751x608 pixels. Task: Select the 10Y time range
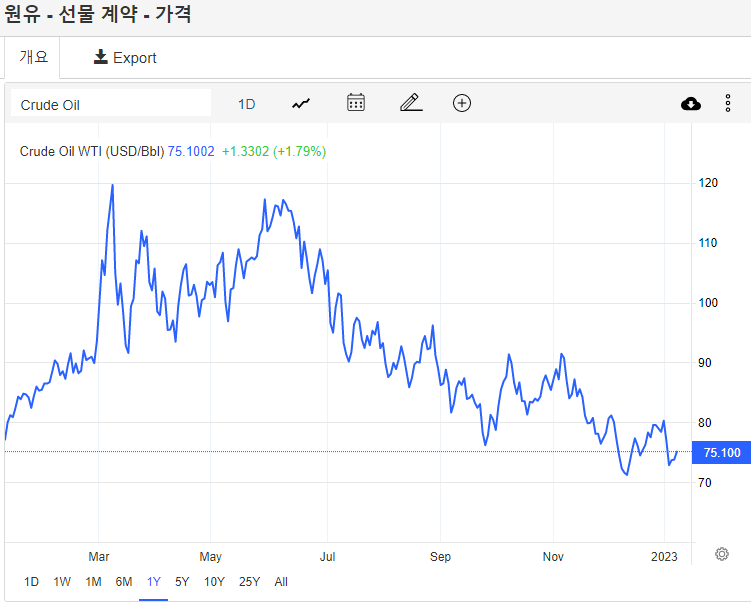pyautogui.click(x=214, y=582)
